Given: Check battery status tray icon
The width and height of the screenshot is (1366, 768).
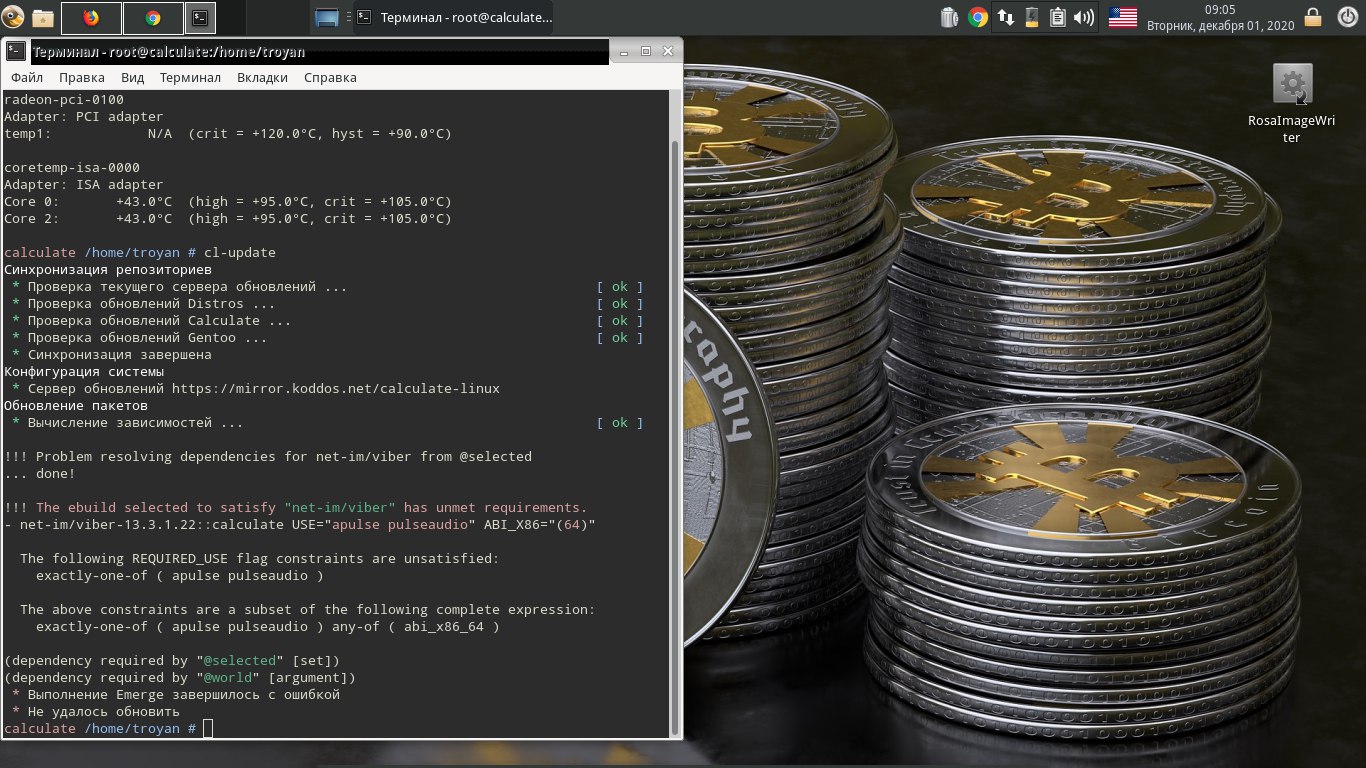Looking at the screenshot, I should tap(1032, 17).
